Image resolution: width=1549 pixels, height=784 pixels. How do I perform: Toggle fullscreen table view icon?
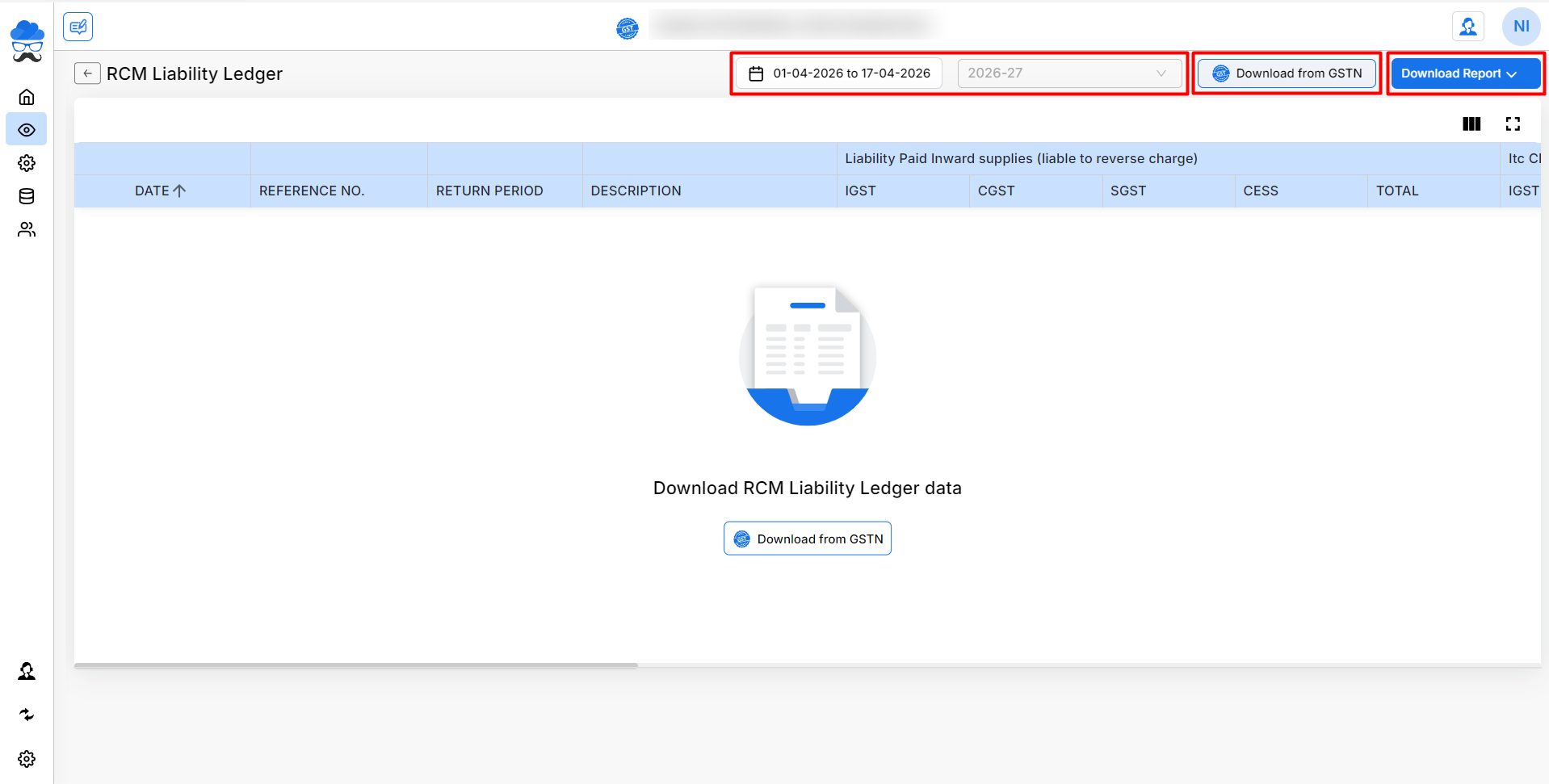pyautogui.click(x=1513, y=124)
